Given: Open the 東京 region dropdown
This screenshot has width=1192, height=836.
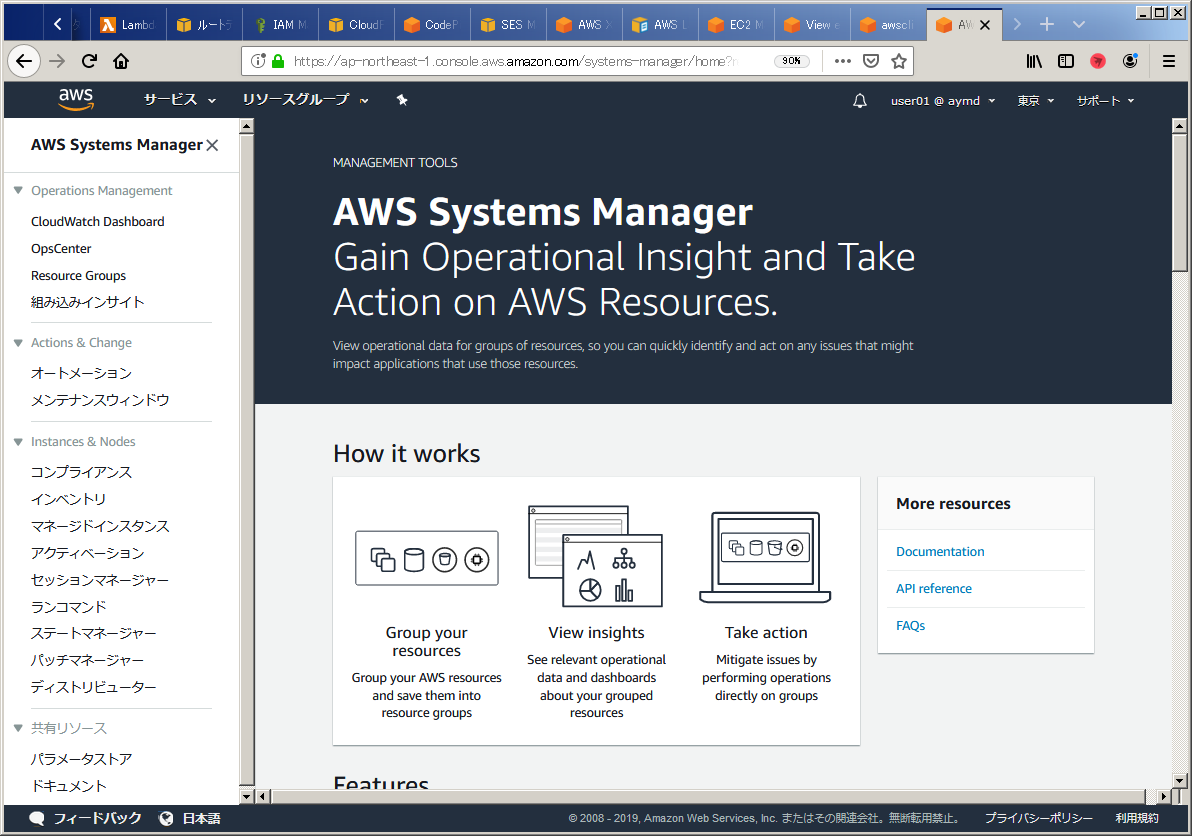Looking at the screenshot, I should pos(1035,100).
